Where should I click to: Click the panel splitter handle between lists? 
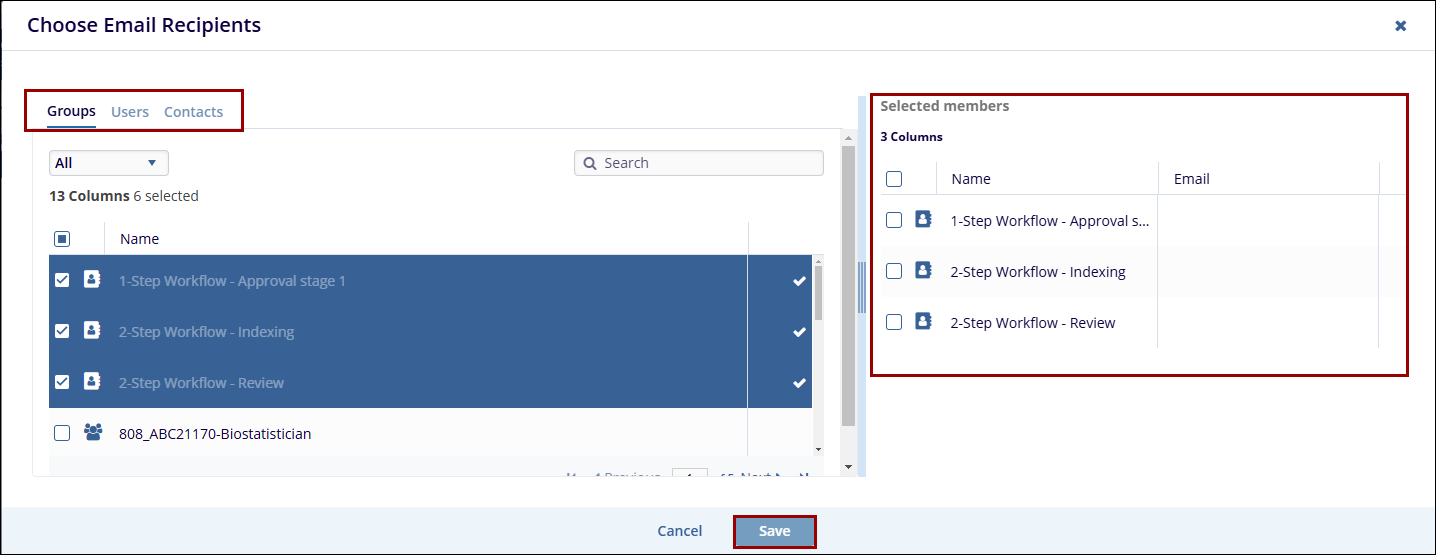point(861,288)
